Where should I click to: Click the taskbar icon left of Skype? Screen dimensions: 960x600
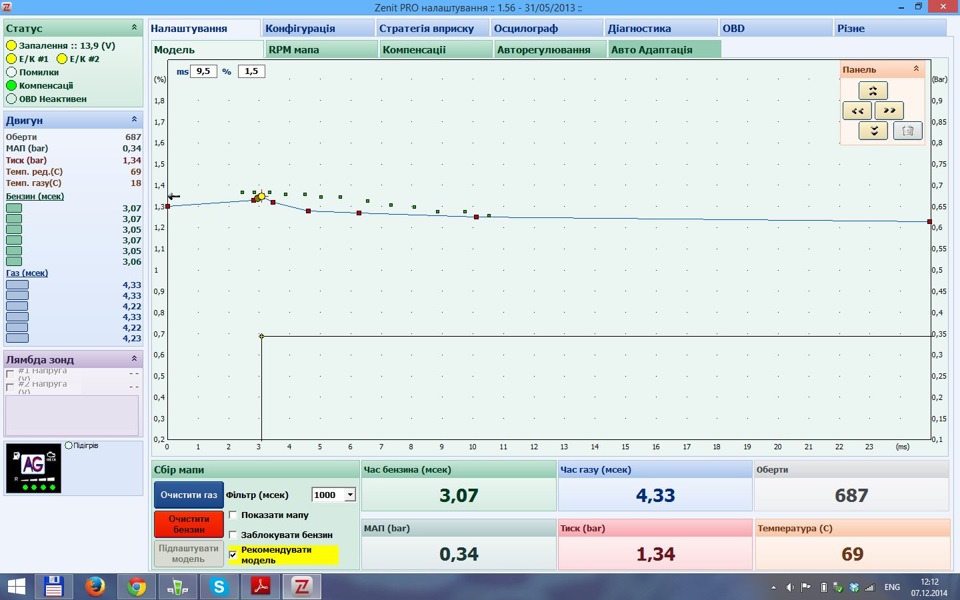pos(178,587)
